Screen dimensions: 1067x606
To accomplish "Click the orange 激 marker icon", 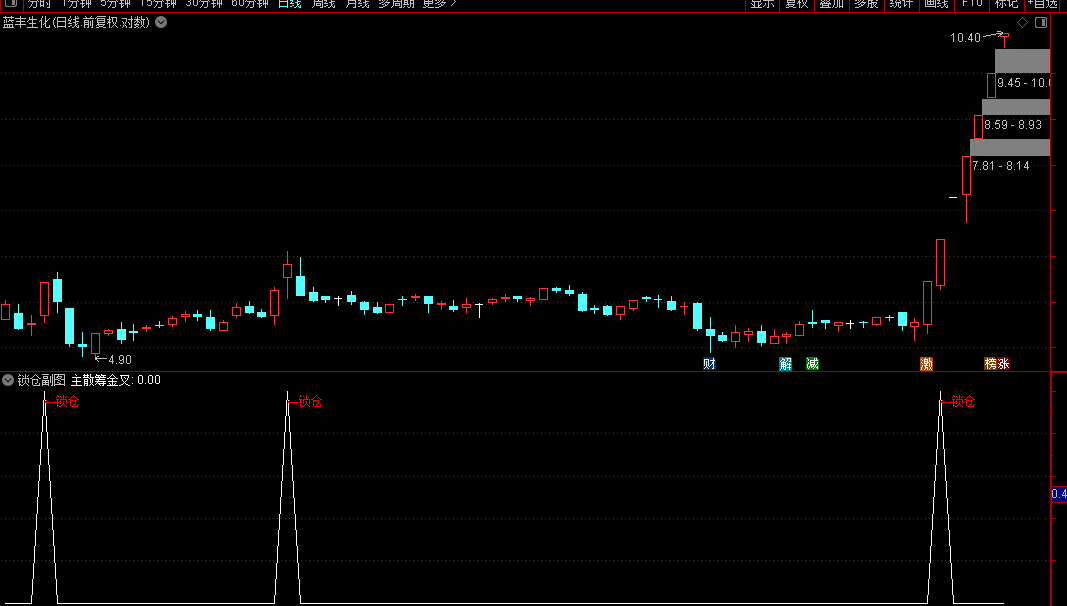I will coord(926,364).
